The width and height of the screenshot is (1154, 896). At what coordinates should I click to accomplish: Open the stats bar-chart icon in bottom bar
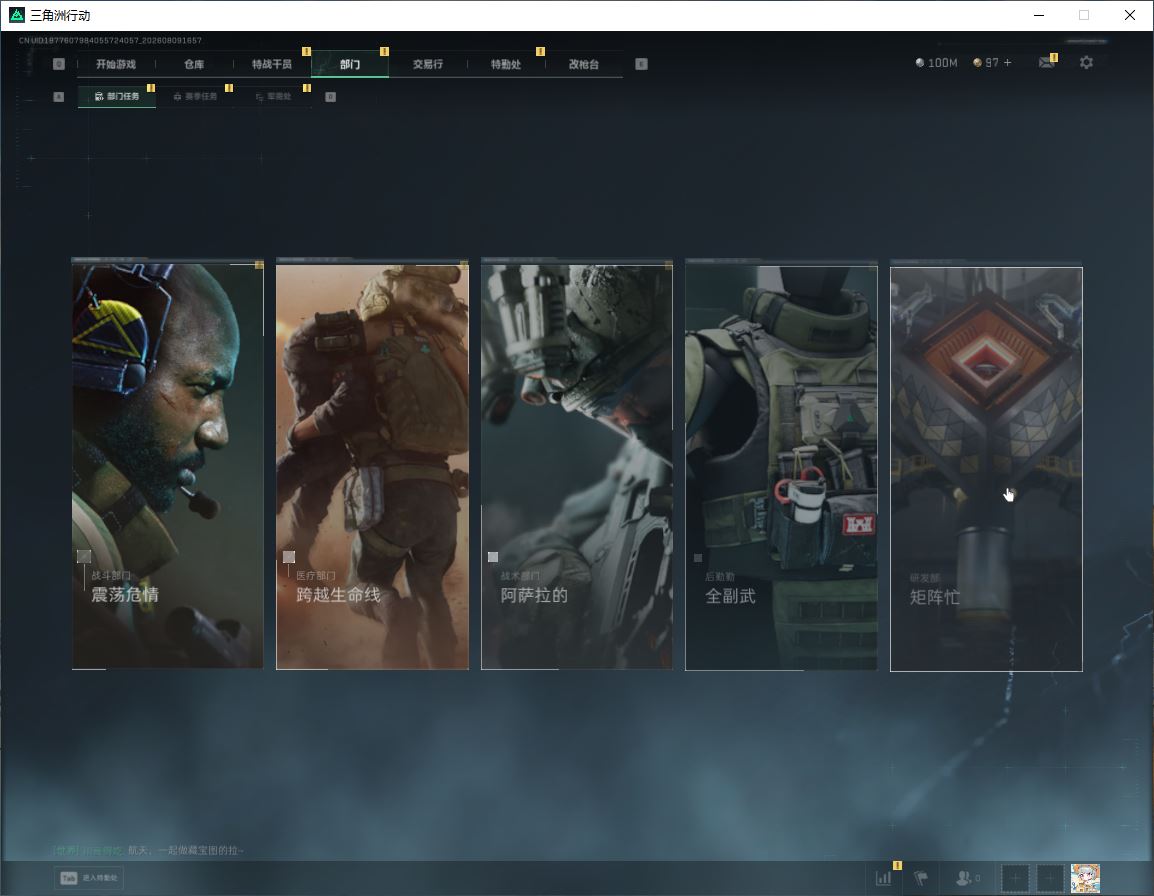[883, 878]
